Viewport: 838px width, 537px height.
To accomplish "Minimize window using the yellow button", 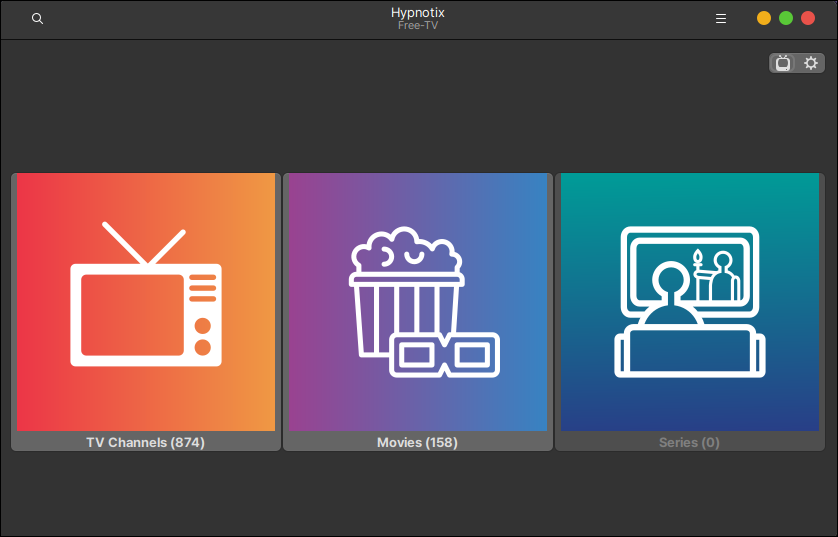I will click(764, 19).
